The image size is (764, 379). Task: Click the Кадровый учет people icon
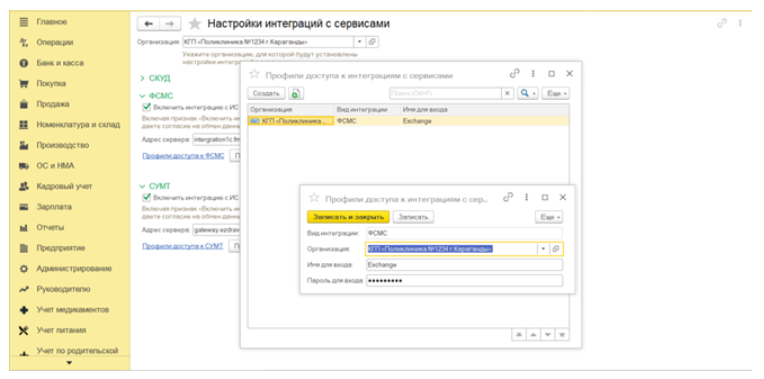coord(23,186)
